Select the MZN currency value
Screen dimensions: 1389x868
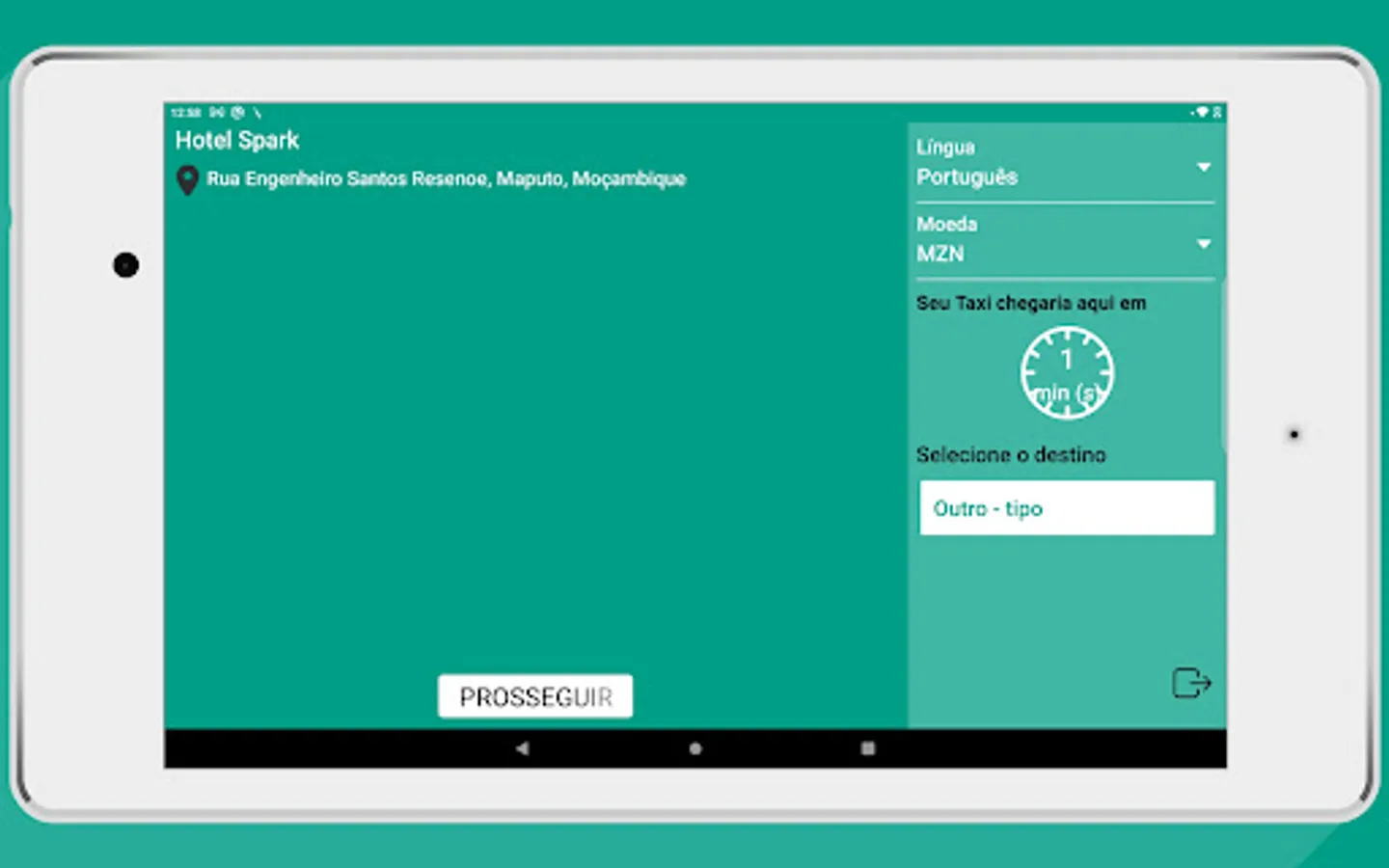940,254
